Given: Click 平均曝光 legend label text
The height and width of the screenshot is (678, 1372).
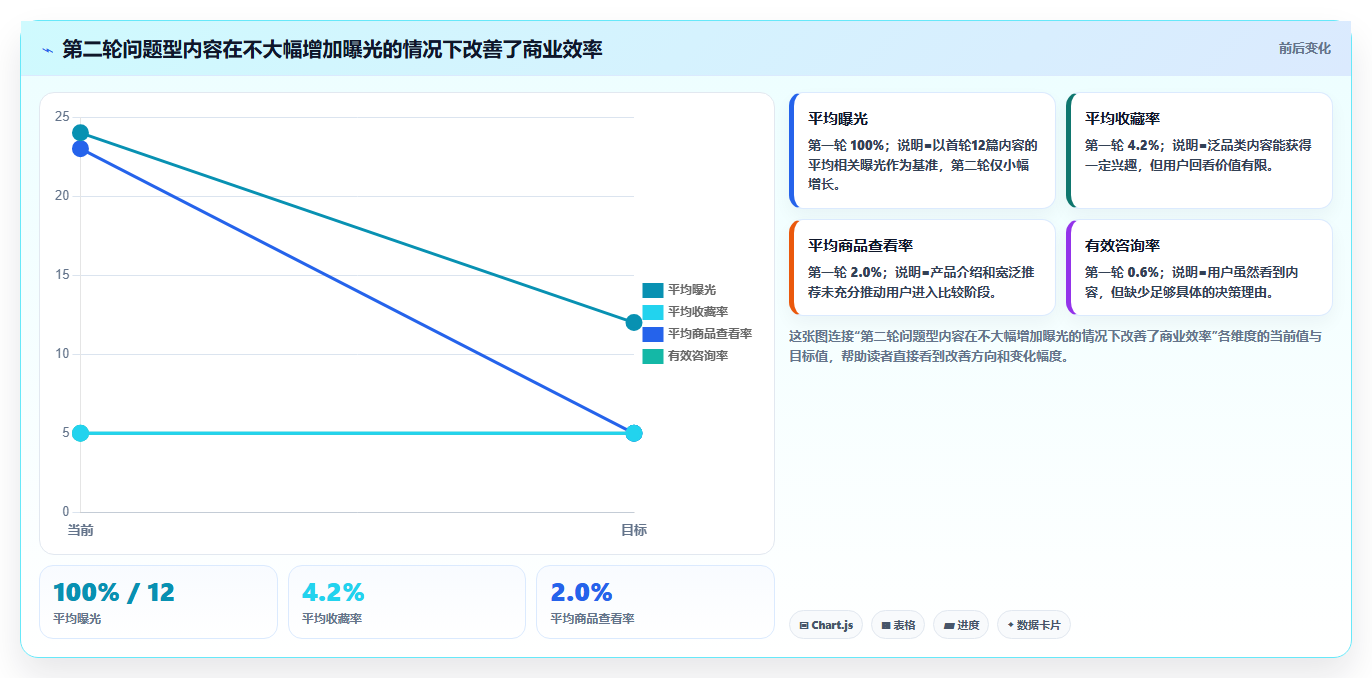Looking at the screenshot, I should pyautogui.click(x=692, y=290).
